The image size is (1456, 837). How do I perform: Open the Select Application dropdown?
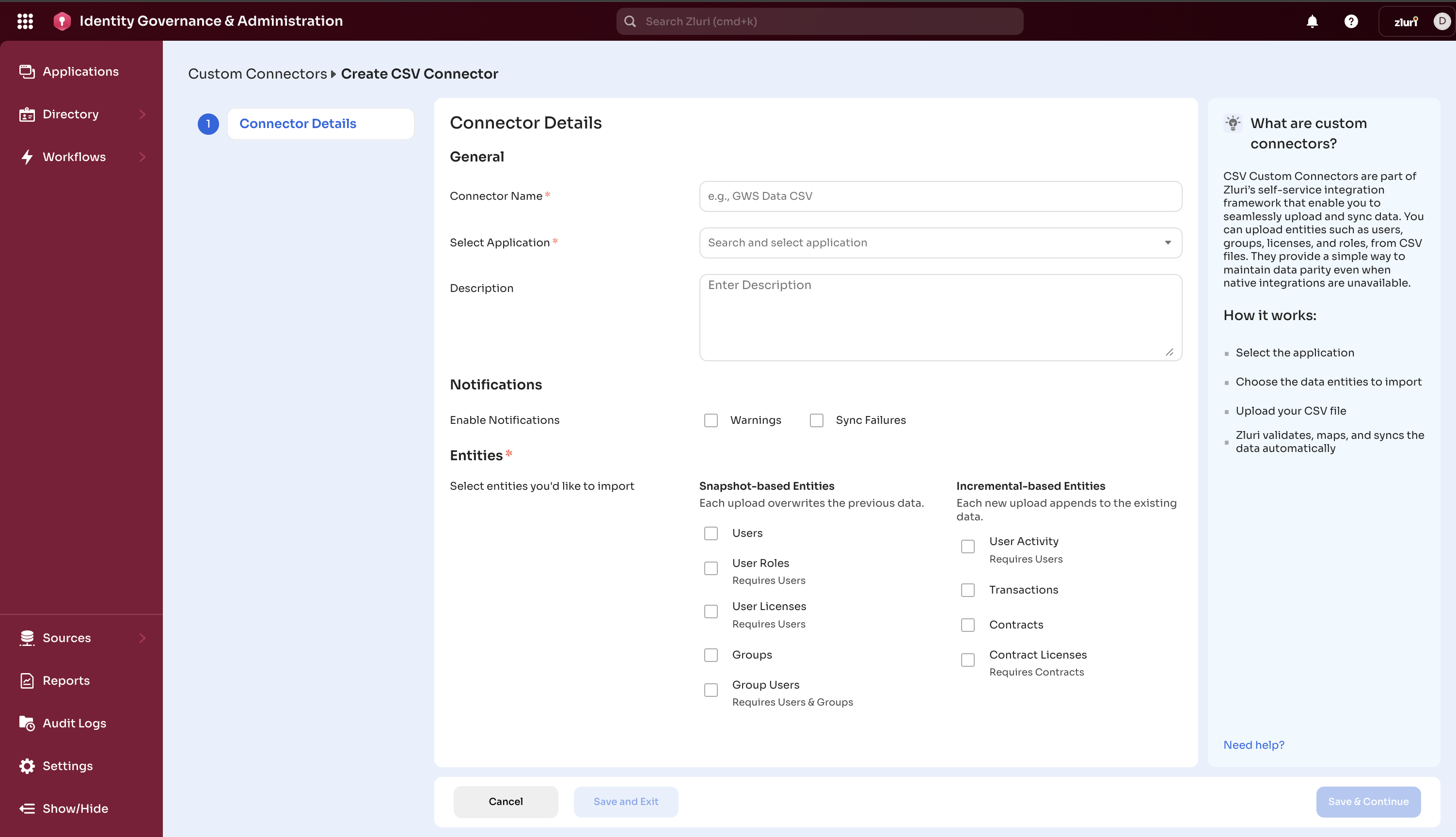[x=940, y=242]
